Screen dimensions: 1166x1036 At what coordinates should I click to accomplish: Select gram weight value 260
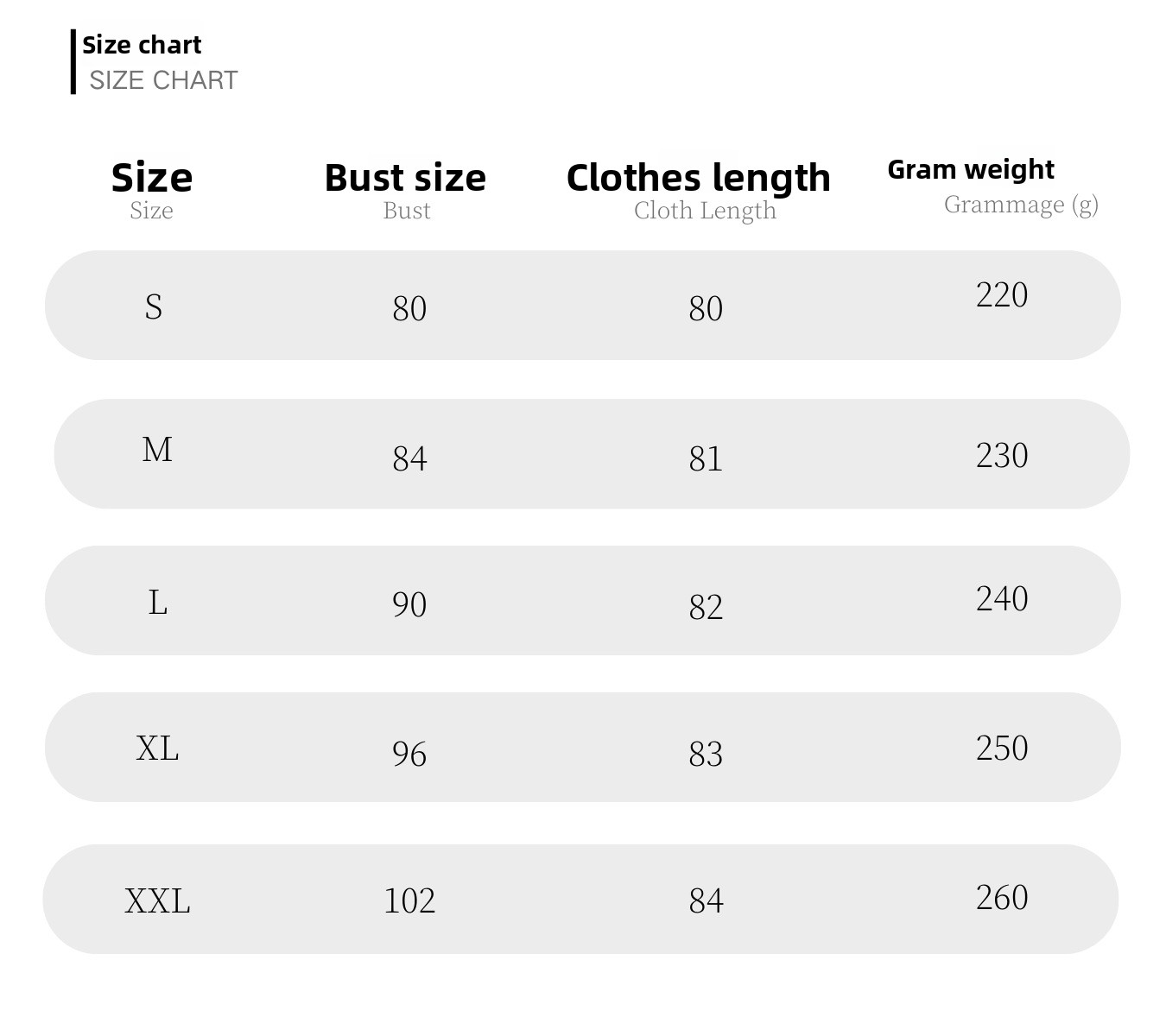point(1002,898)
